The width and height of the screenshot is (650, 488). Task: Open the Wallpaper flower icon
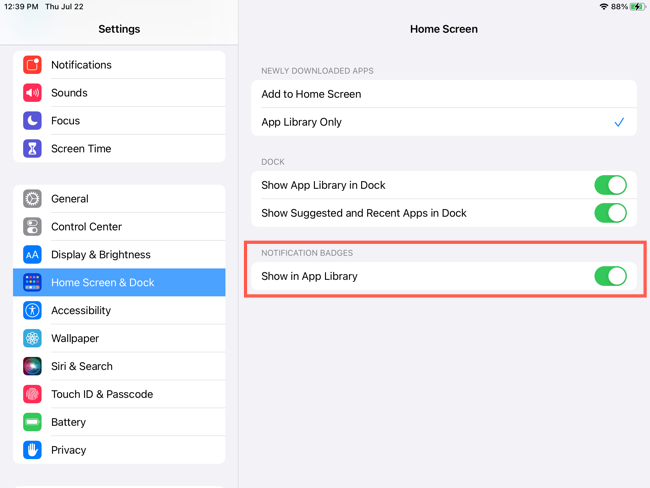(x=32, y=339)
